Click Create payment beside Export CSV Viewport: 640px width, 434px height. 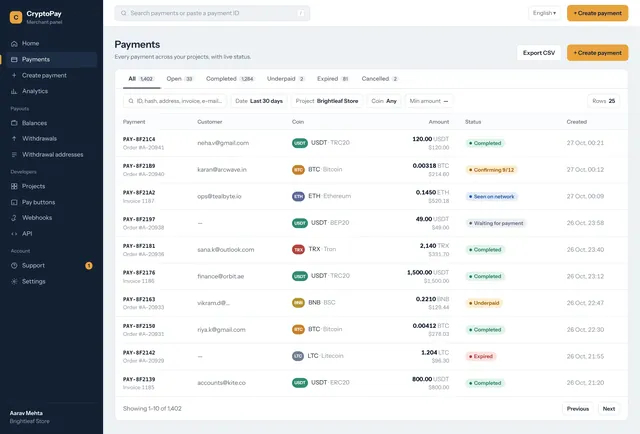click(x=598, y=53)
